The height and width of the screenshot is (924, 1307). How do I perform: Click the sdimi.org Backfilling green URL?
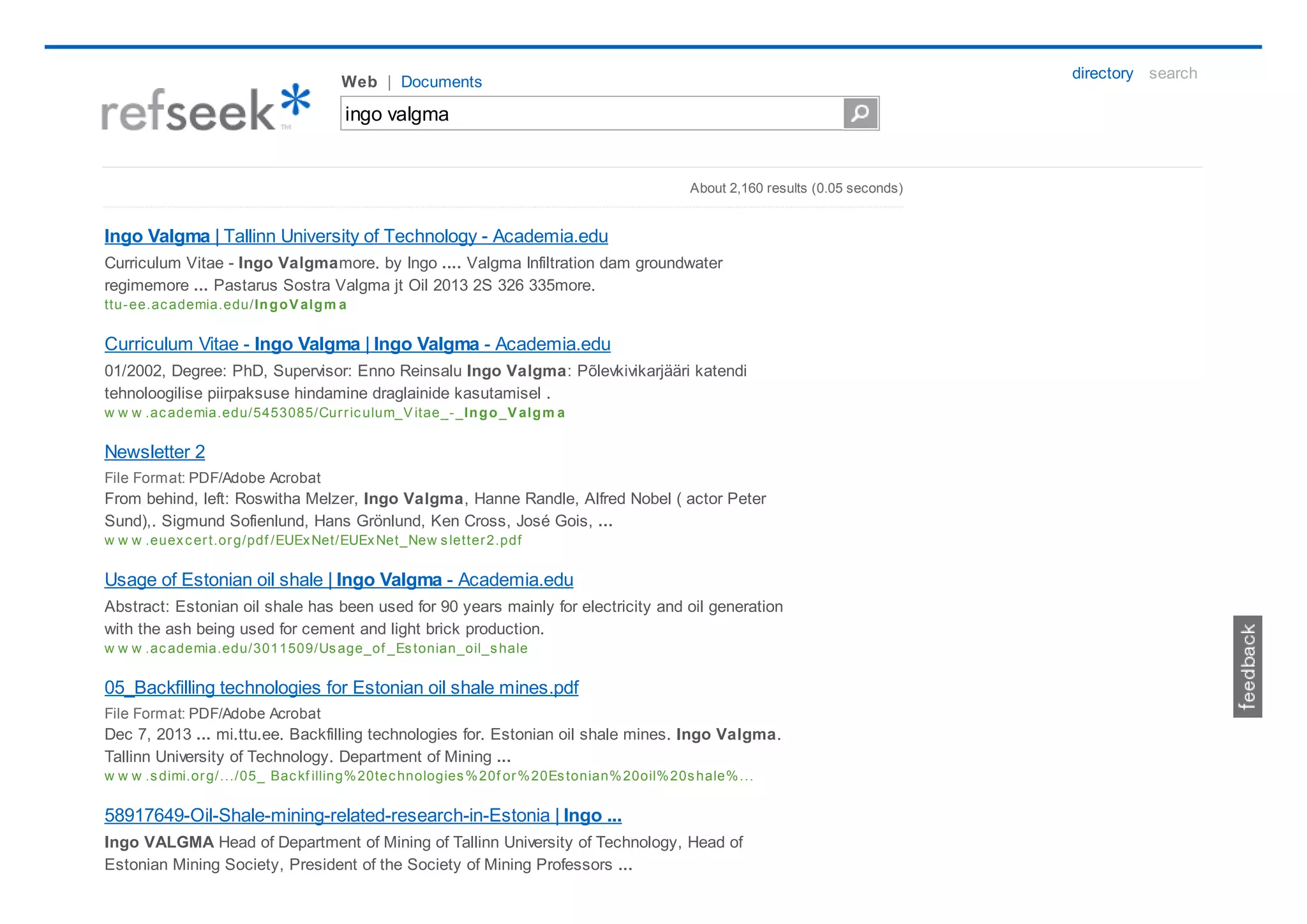(x=429, y=776)
